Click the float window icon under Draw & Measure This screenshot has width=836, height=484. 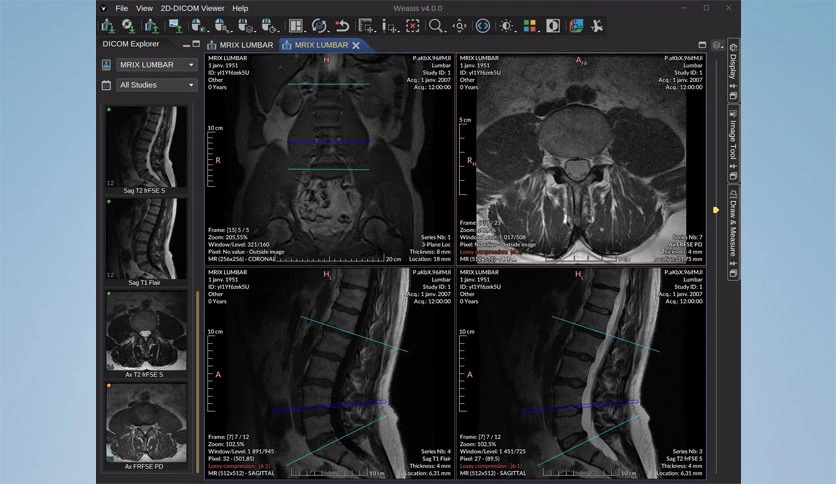pyautogui.click(x=733, y=273)
